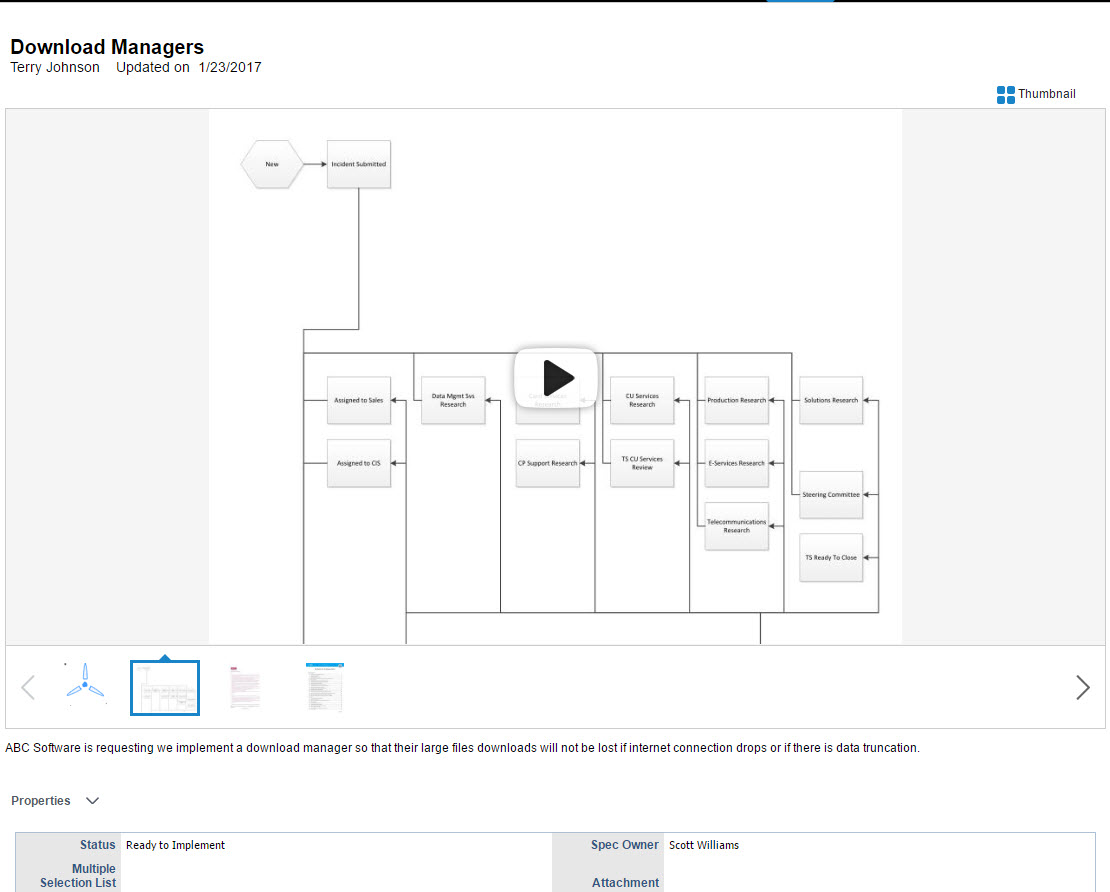Click the Production Research flowchart box
1110x892 pixels.
(x=737, y=401)
